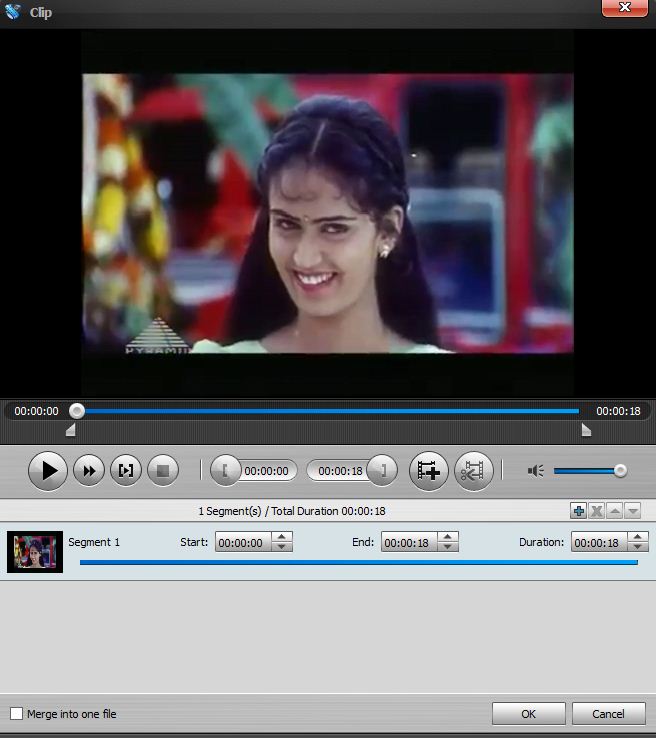Viewport: 656px width, 738px height.
Task: Mute audio with the speaker icon
Action: (x=536, y=471)
